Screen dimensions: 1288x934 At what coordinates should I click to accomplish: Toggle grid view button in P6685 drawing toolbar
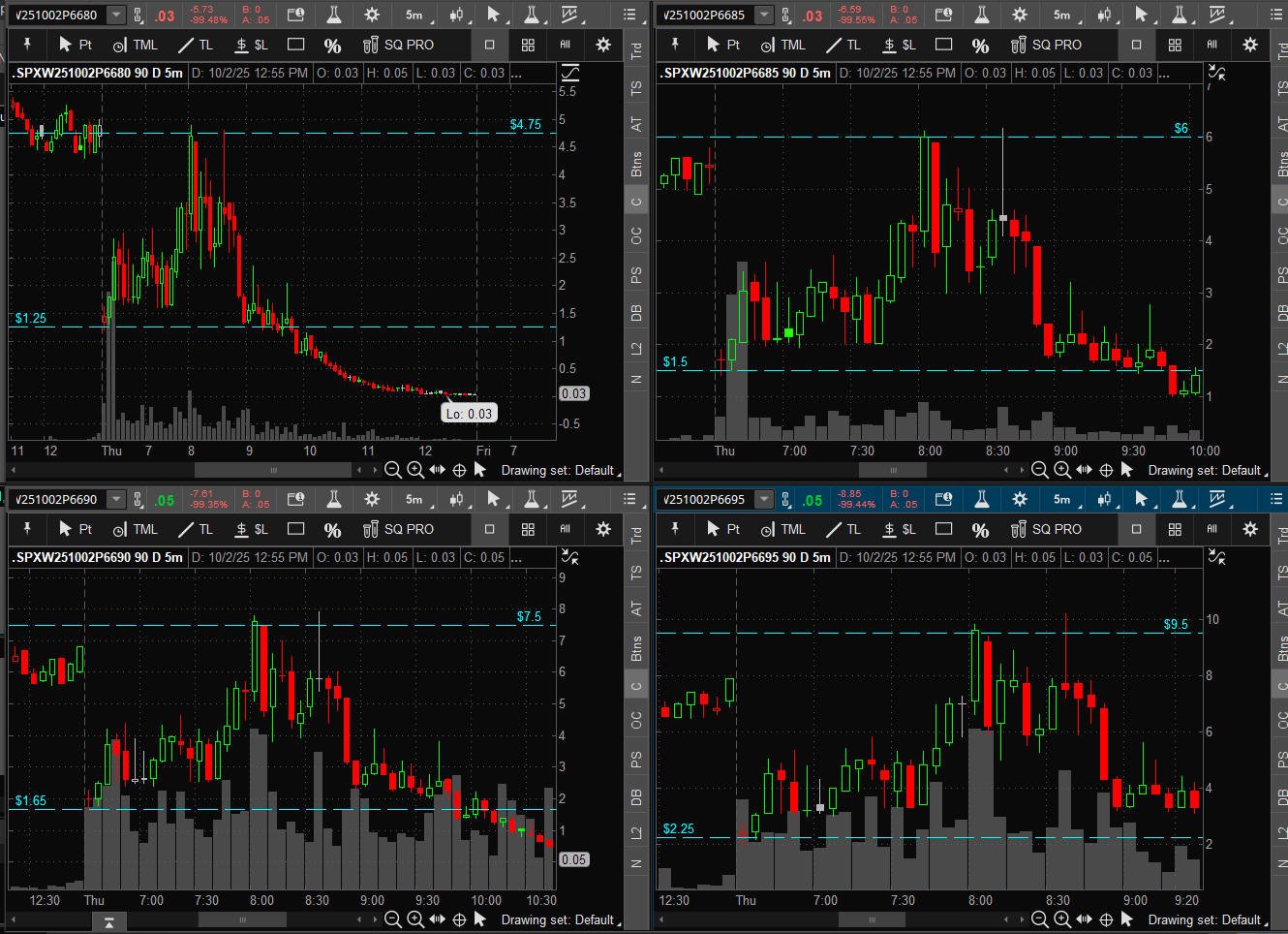click(1175, 45)
